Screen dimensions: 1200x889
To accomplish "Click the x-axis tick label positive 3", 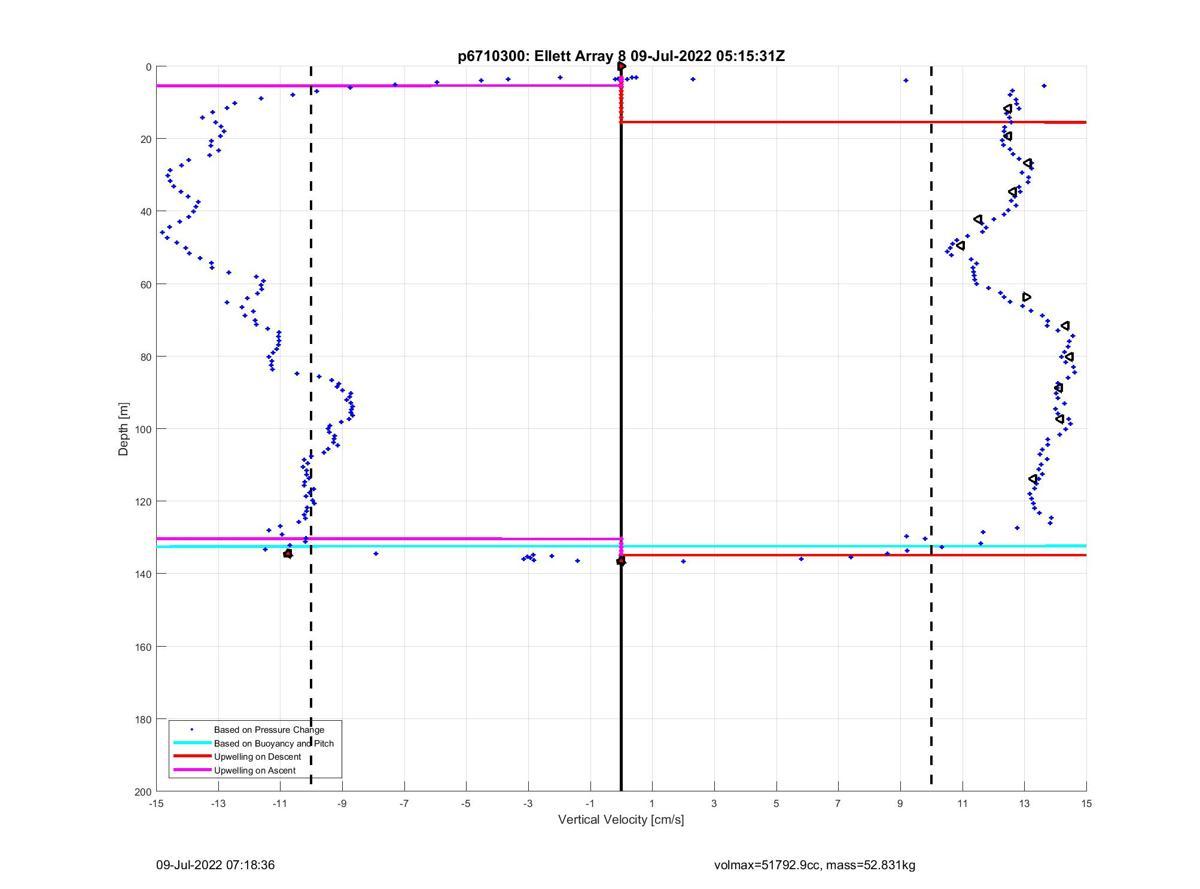I will (714, 803).
